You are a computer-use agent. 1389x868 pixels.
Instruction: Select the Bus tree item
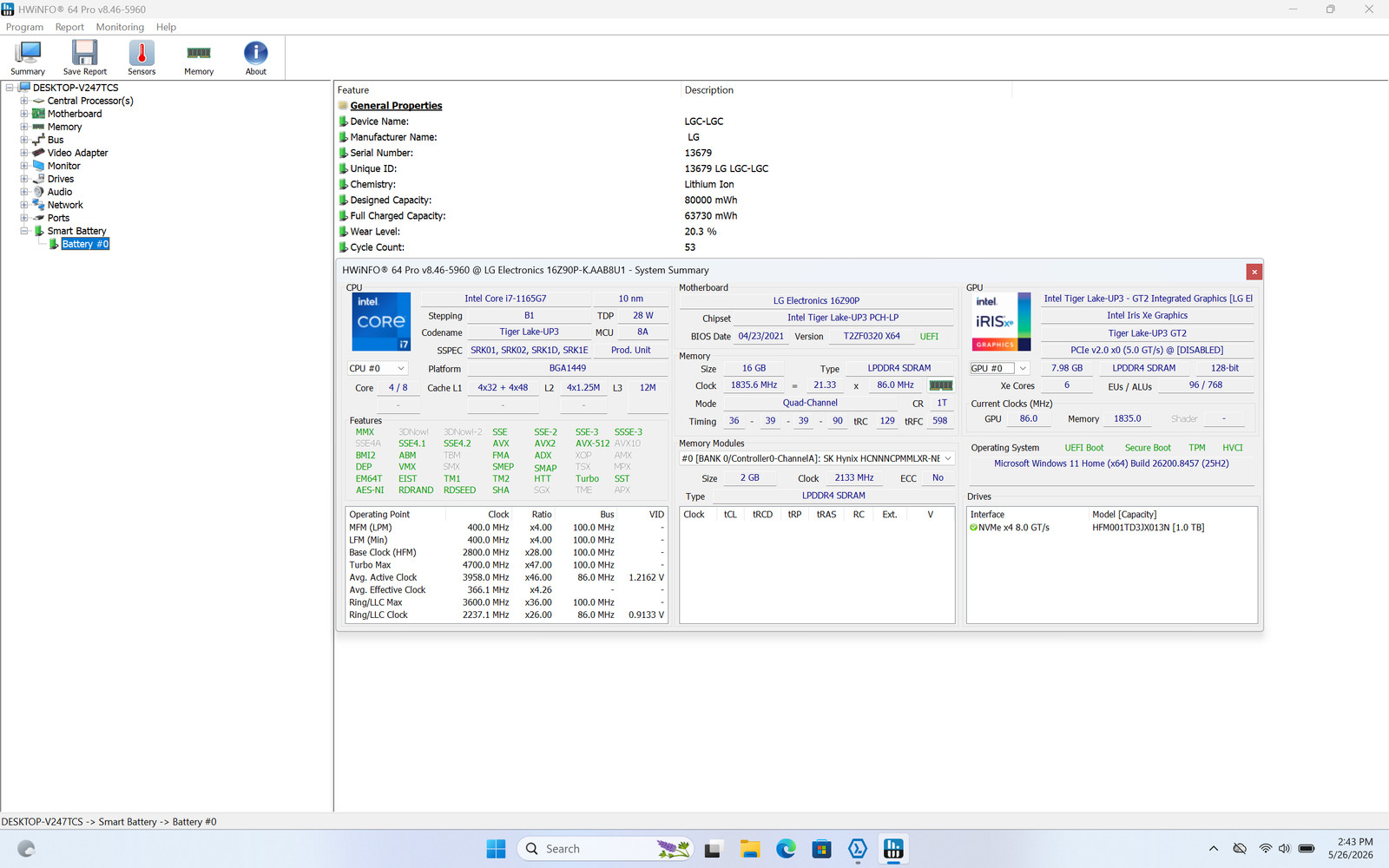[56, 140]
